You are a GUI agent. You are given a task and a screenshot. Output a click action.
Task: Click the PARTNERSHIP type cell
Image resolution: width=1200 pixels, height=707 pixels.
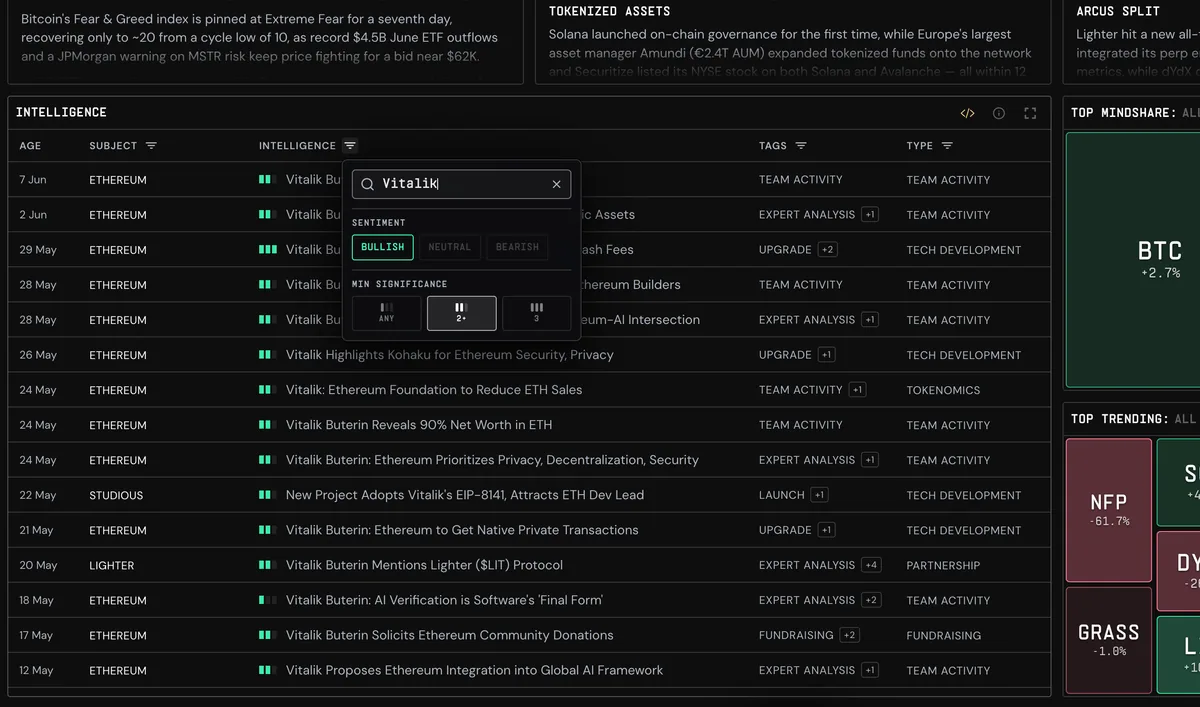click(x=943, y=565)
